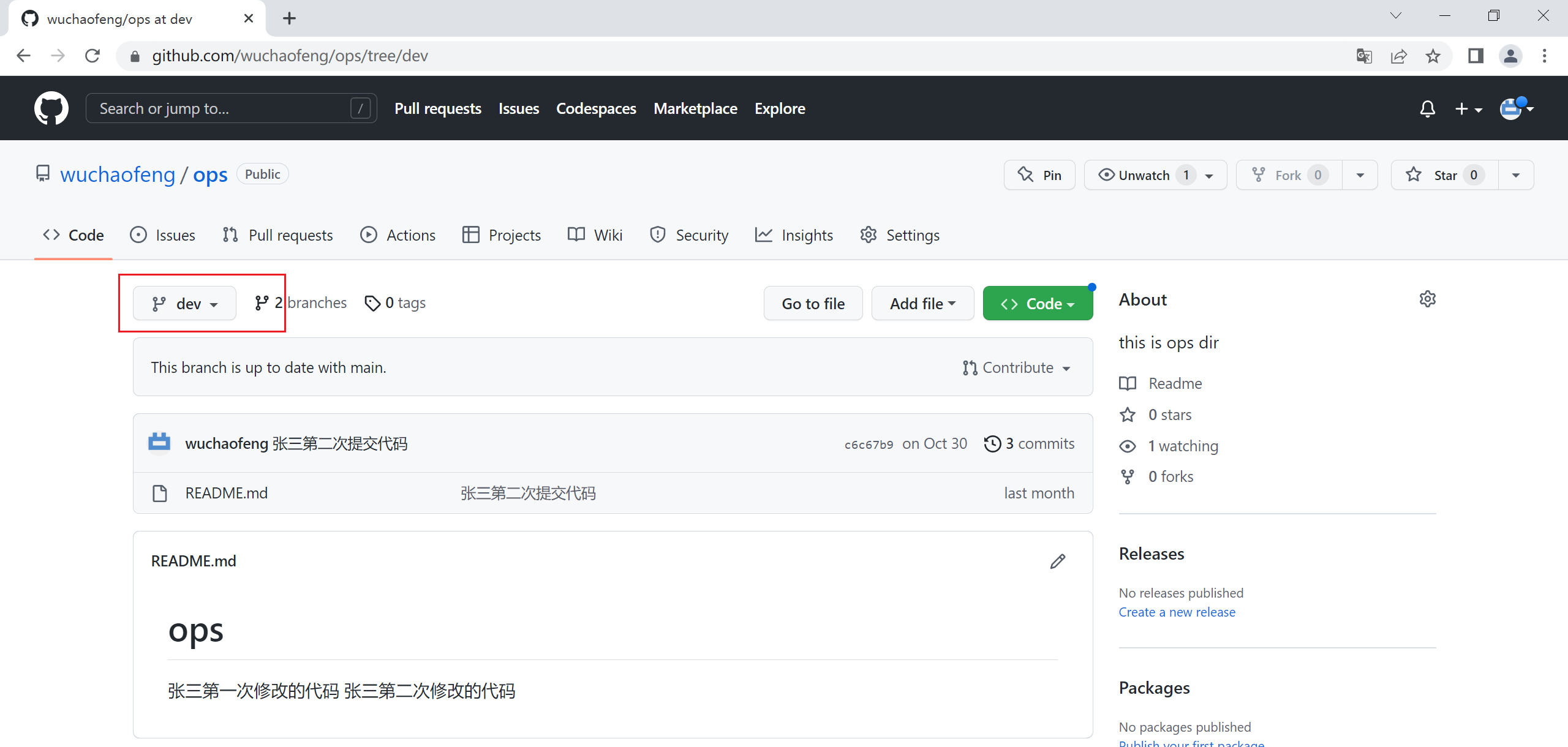Expand the Unwatch options dropdown

(1209, 176)
